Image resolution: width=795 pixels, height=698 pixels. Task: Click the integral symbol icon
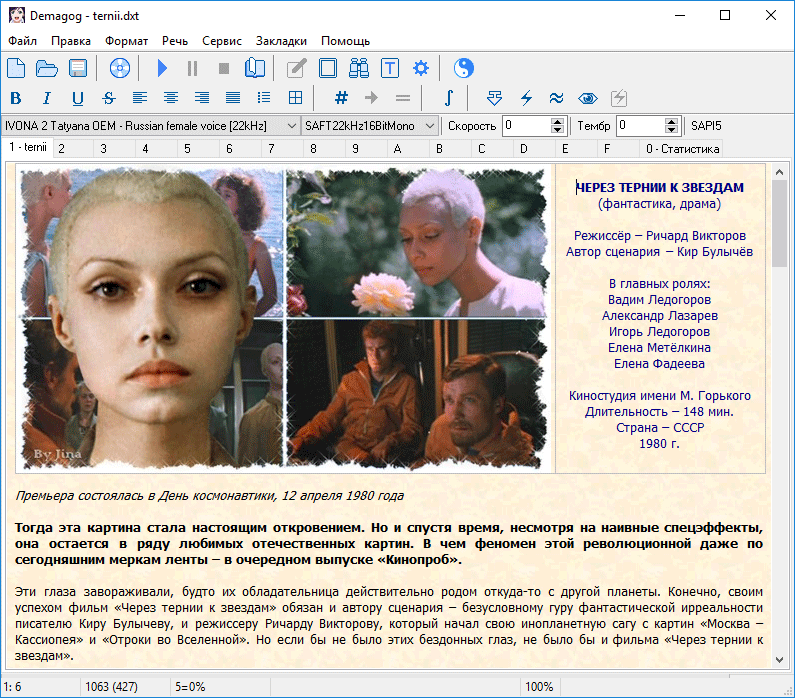[x=448, y=97]
